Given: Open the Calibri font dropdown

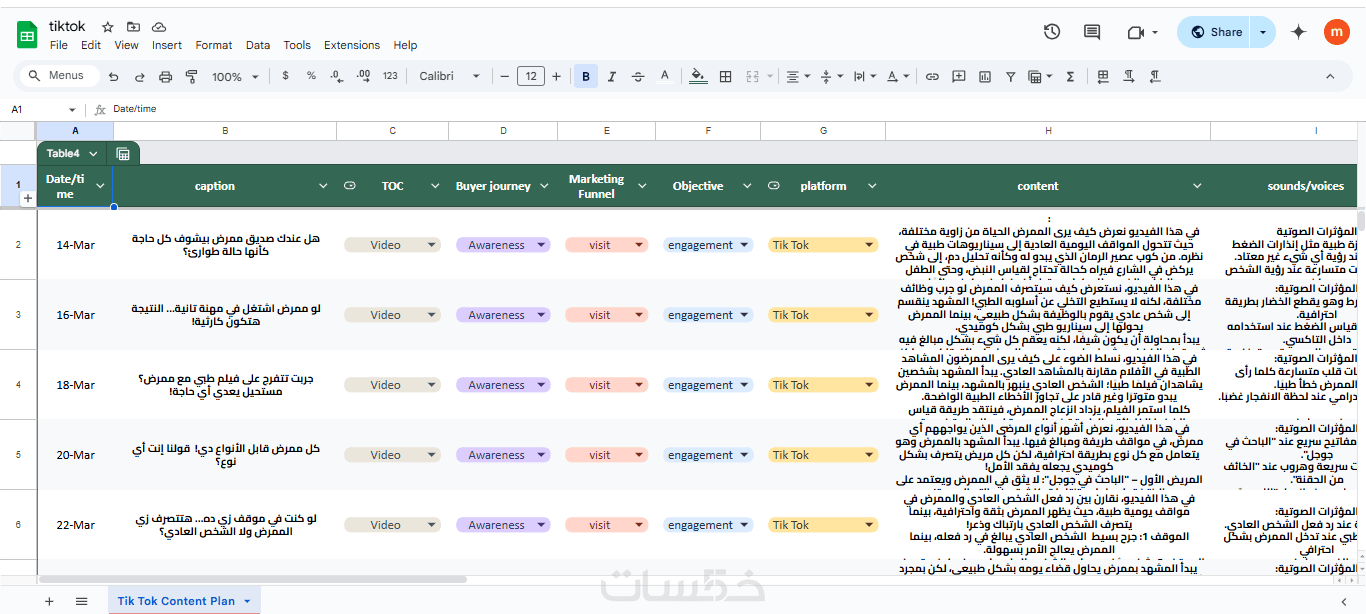Looking at the screenshot, I should tap(451, 76).
